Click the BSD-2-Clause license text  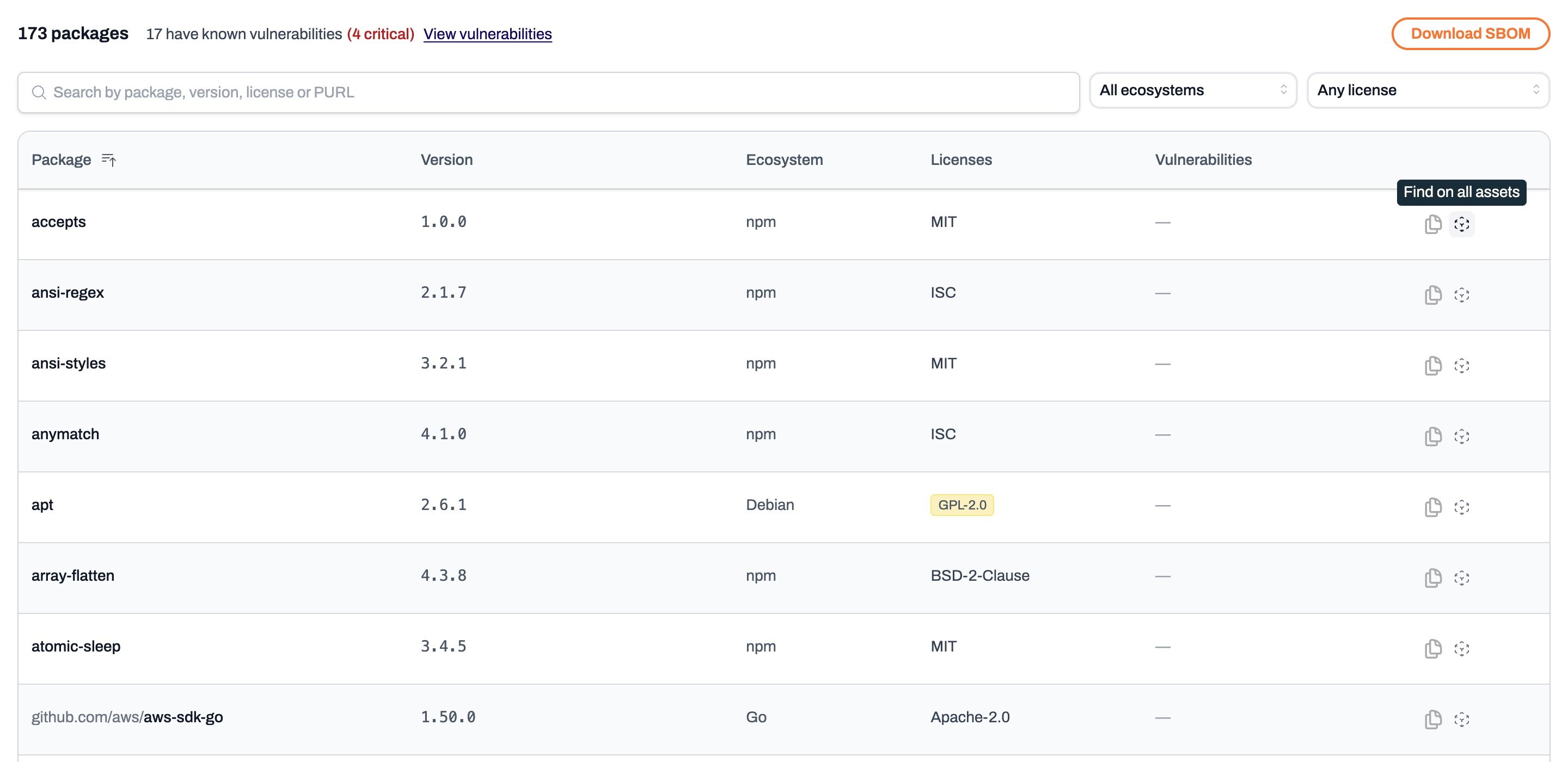[x=980, y=576]
